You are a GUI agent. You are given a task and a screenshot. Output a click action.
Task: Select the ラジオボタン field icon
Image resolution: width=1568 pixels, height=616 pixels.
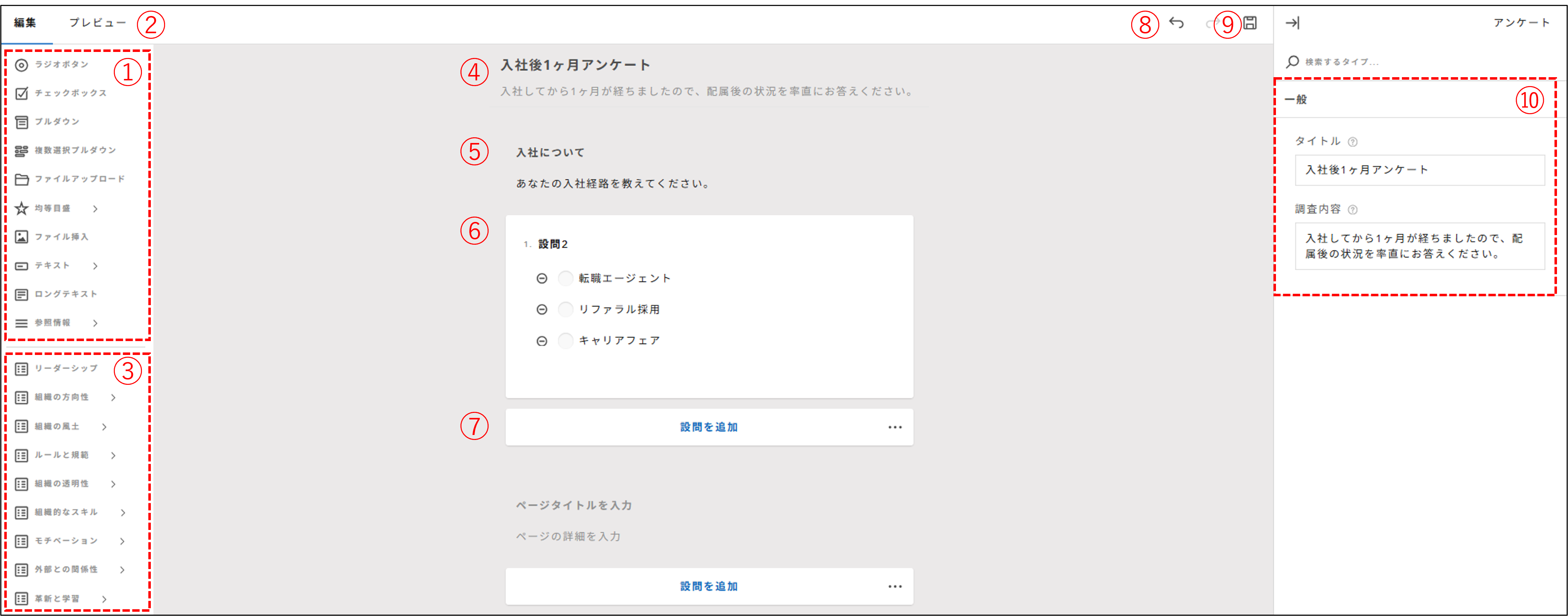(x=22, y=64)
